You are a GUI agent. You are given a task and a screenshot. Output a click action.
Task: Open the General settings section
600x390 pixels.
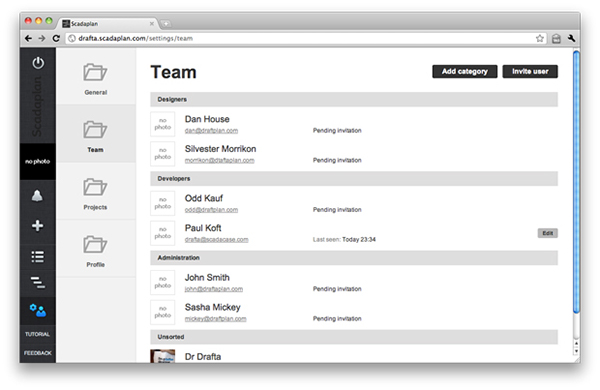pos(96,79)
